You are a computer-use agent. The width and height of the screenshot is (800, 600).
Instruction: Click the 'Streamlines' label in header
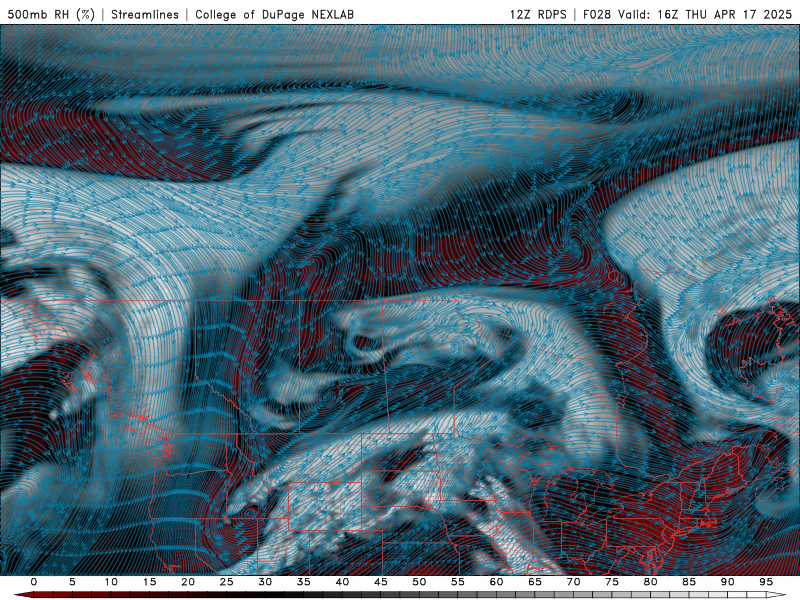[x=145, y=14]
